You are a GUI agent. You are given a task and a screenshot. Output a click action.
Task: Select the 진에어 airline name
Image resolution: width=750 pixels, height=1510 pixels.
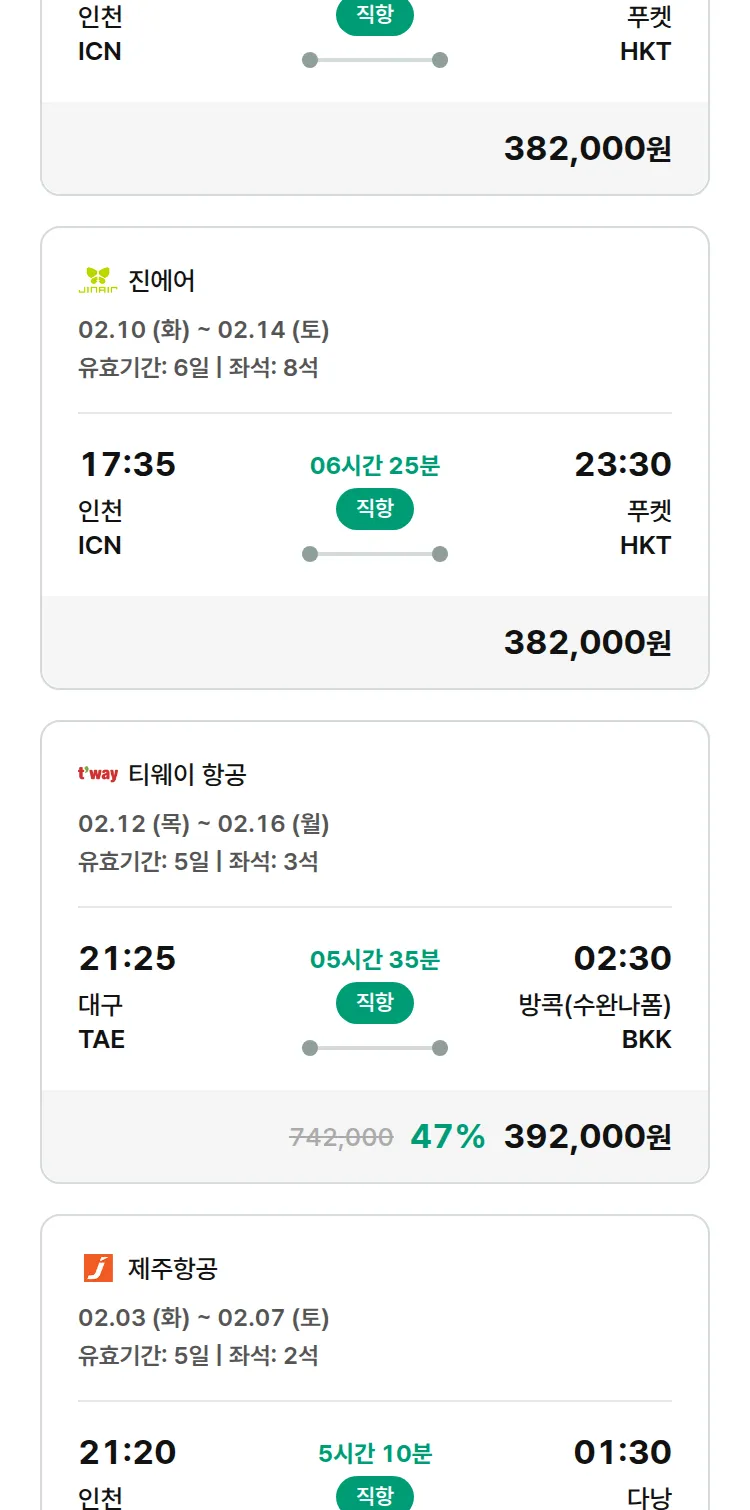click(x=162, y=281)
